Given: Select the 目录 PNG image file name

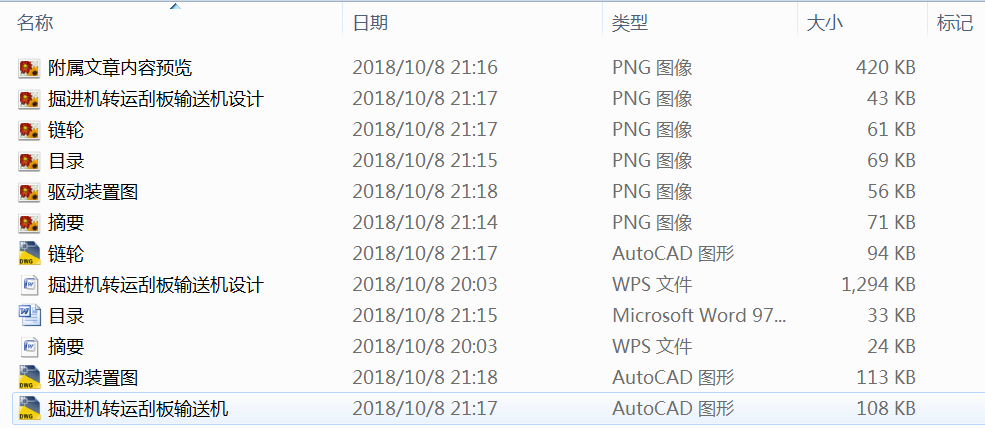Looking at the screenshot, I should pos(66,161).
